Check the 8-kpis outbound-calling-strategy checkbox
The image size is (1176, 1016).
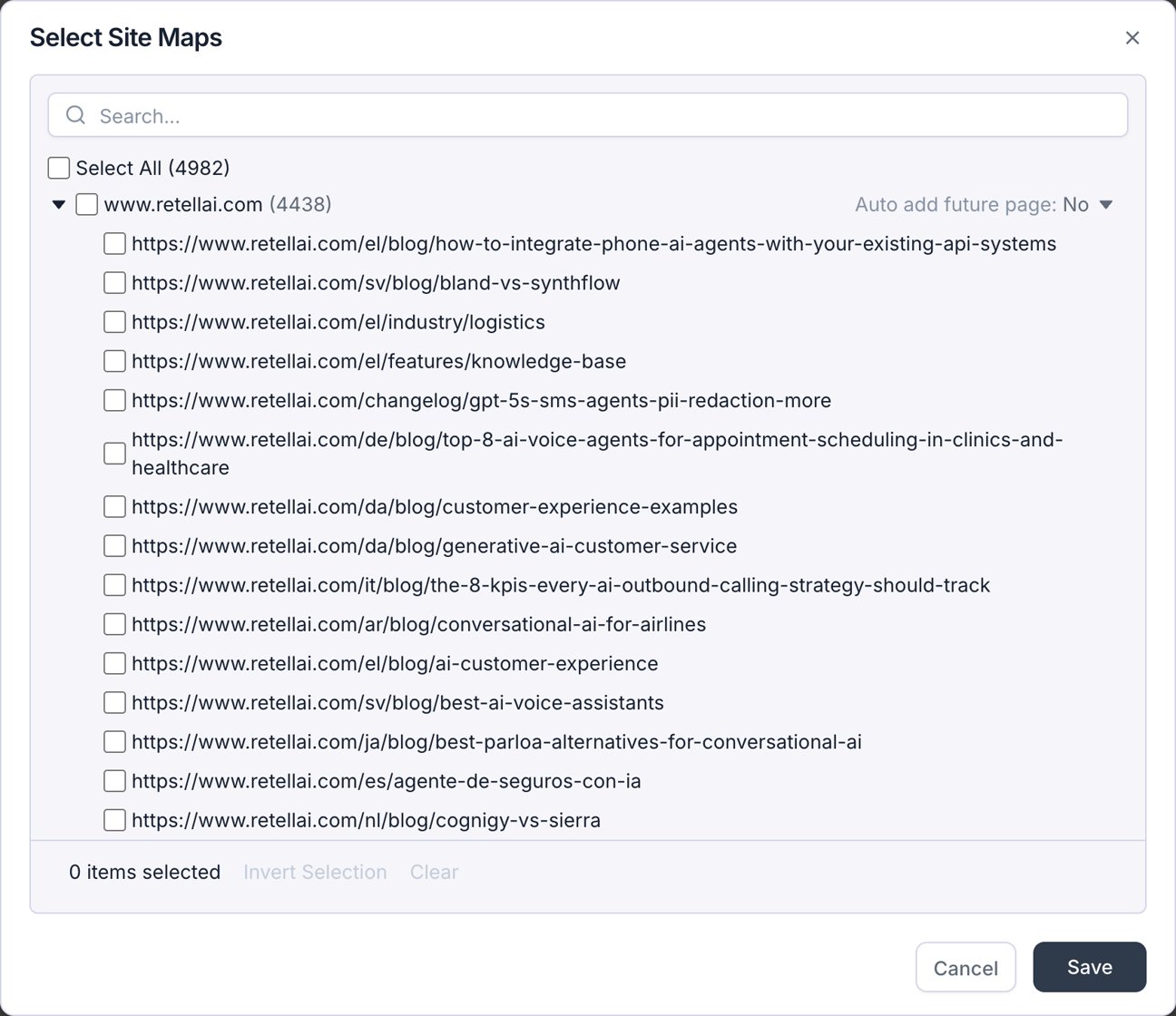click(x=114, y=585)
